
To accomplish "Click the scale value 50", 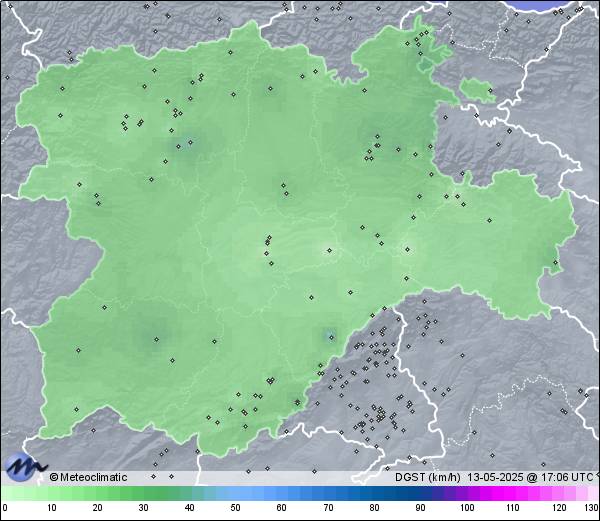I will coord(235,508).
